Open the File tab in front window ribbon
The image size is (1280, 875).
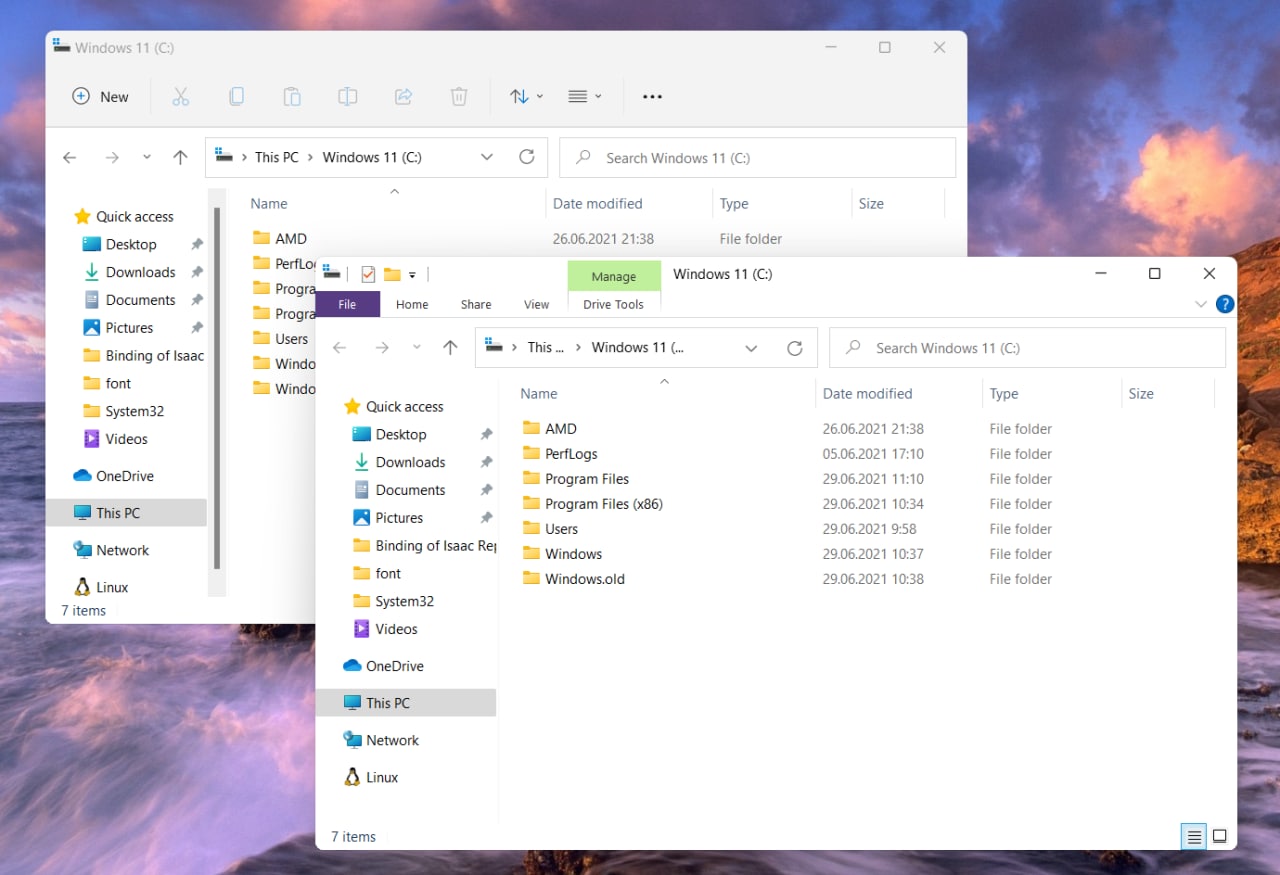point(347,304)
